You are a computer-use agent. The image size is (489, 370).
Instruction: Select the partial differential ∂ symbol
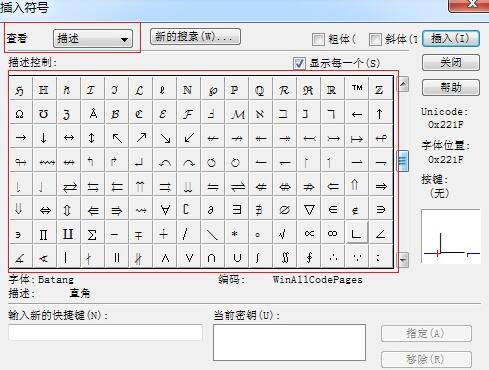[211, 210]
